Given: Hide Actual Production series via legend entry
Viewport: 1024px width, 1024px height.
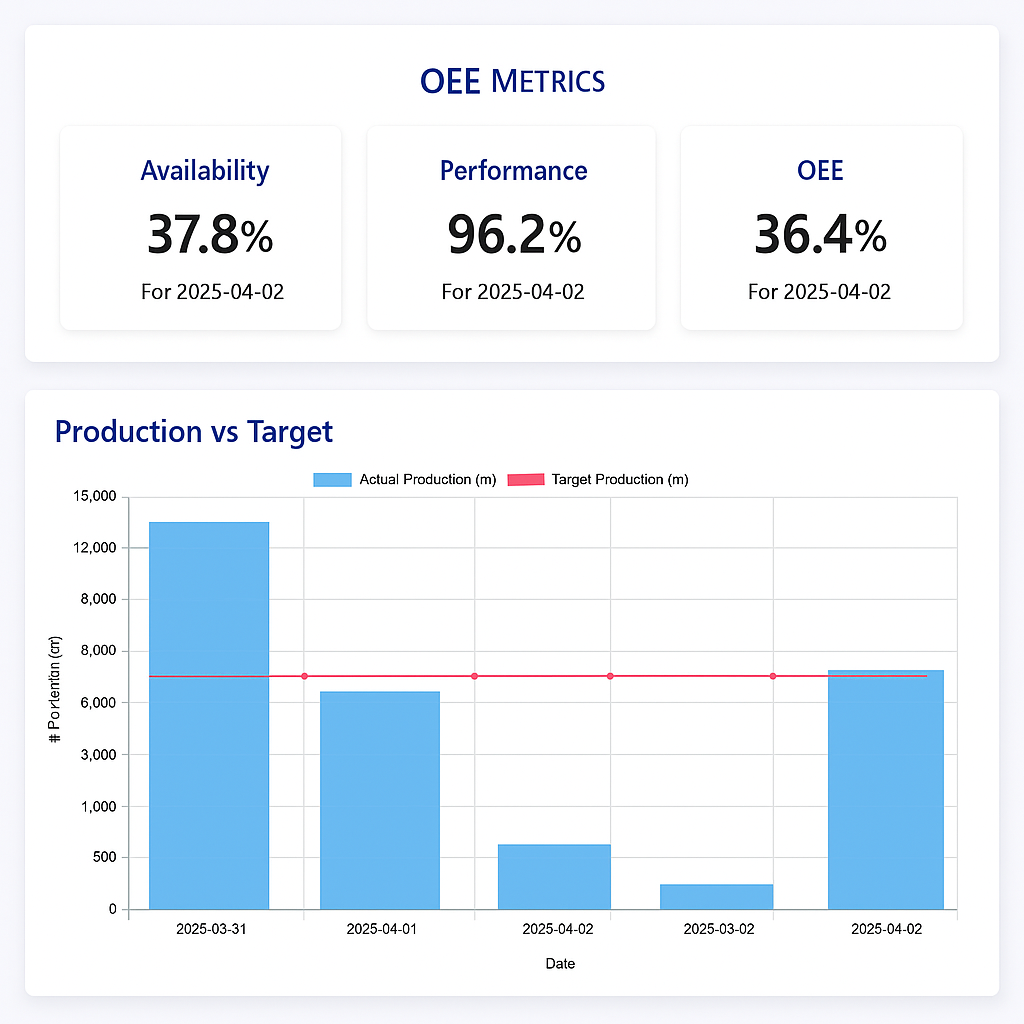Looking at the screenshot, I should (427, 479).
